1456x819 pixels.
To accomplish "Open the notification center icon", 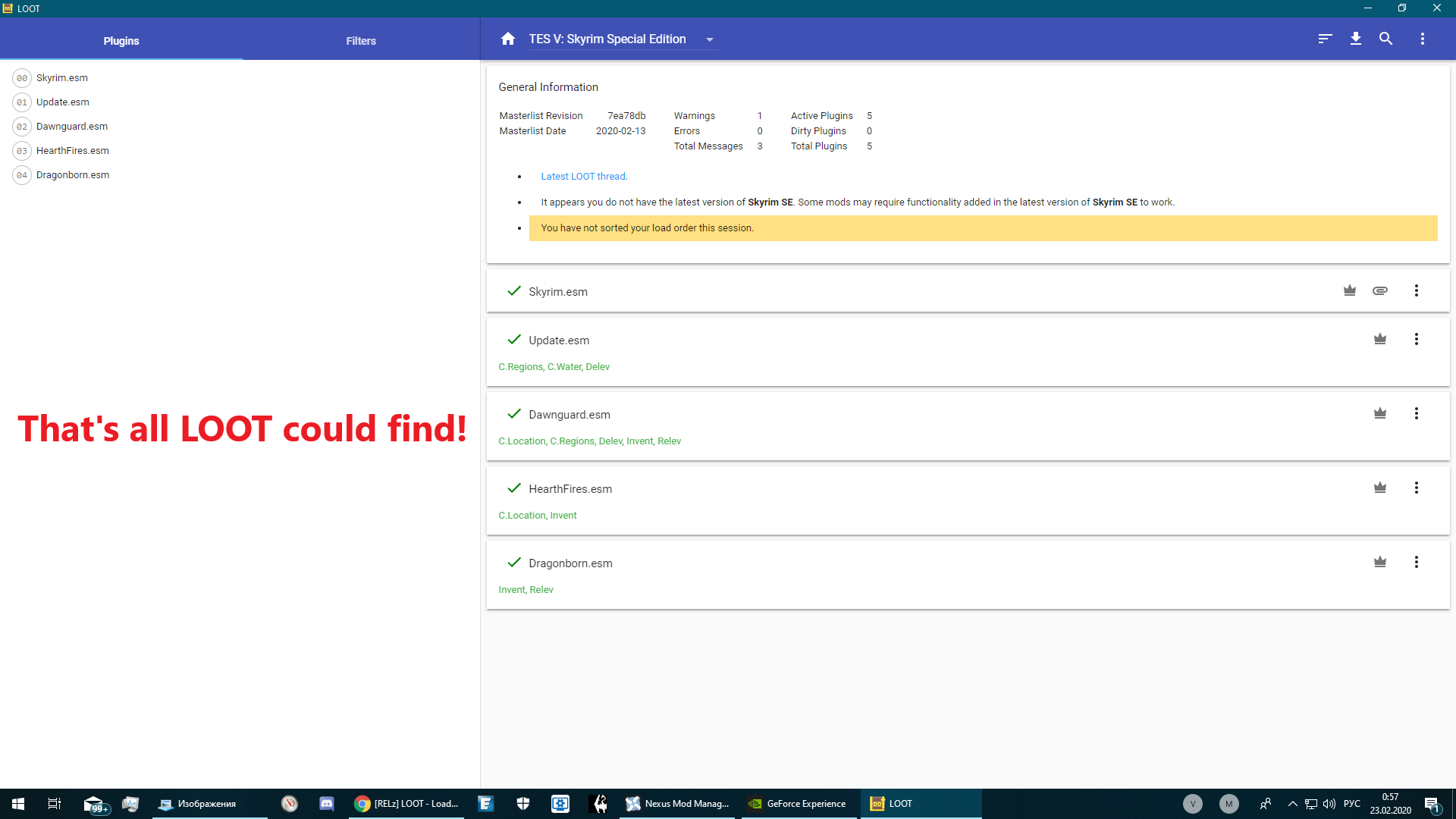I will 1432,805.
